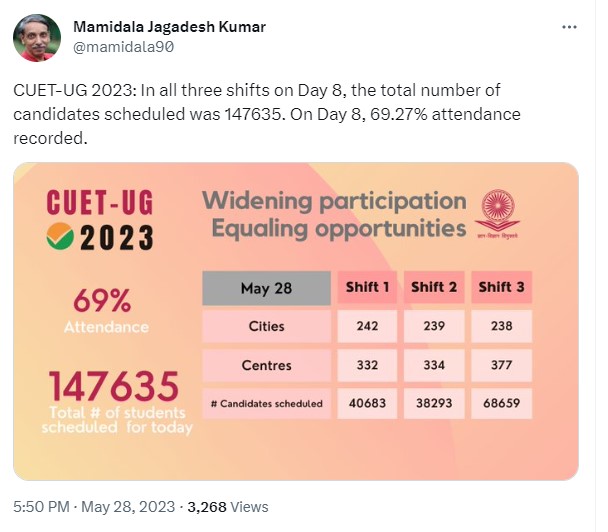Select the Shift 3 column header

point(500,288)
